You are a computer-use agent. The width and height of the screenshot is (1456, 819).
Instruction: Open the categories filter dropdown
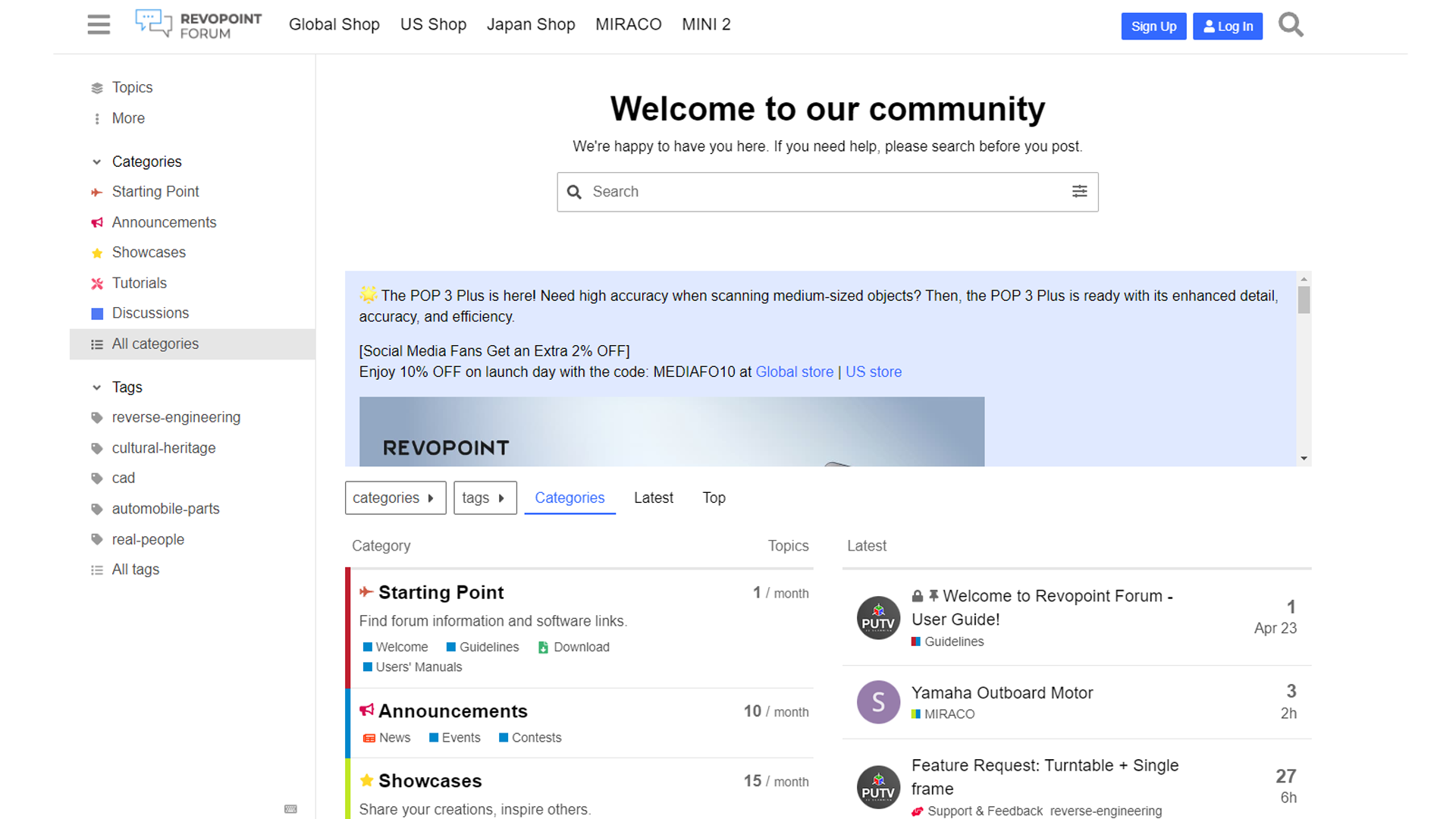(395, 498)
